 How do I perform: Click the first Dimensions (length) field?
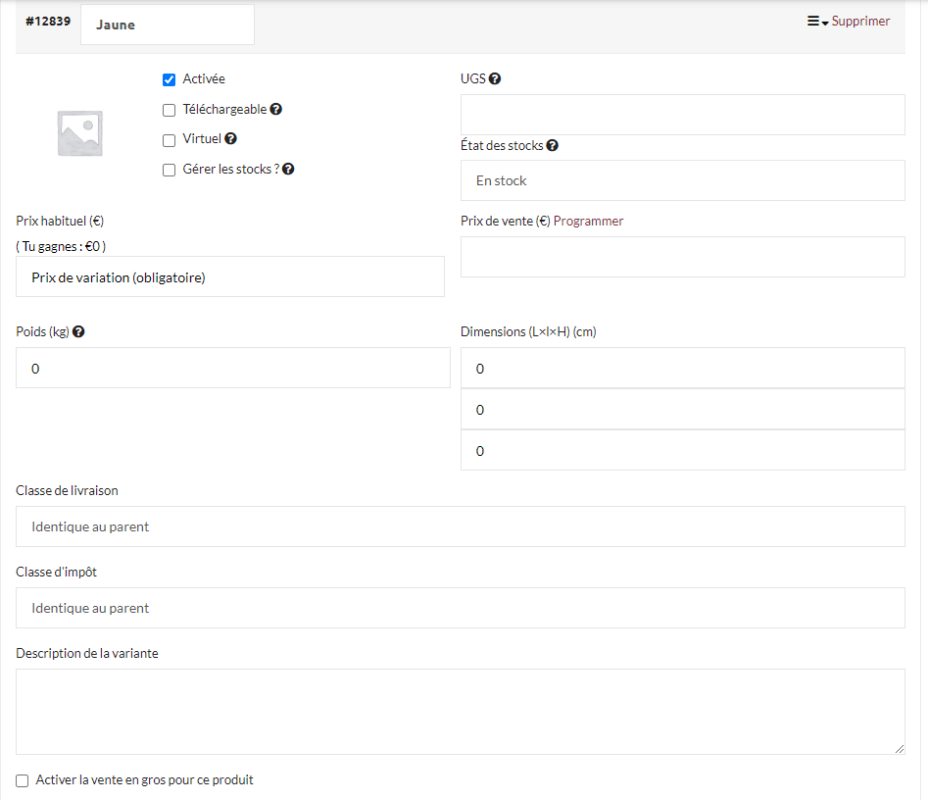(682, 368)
